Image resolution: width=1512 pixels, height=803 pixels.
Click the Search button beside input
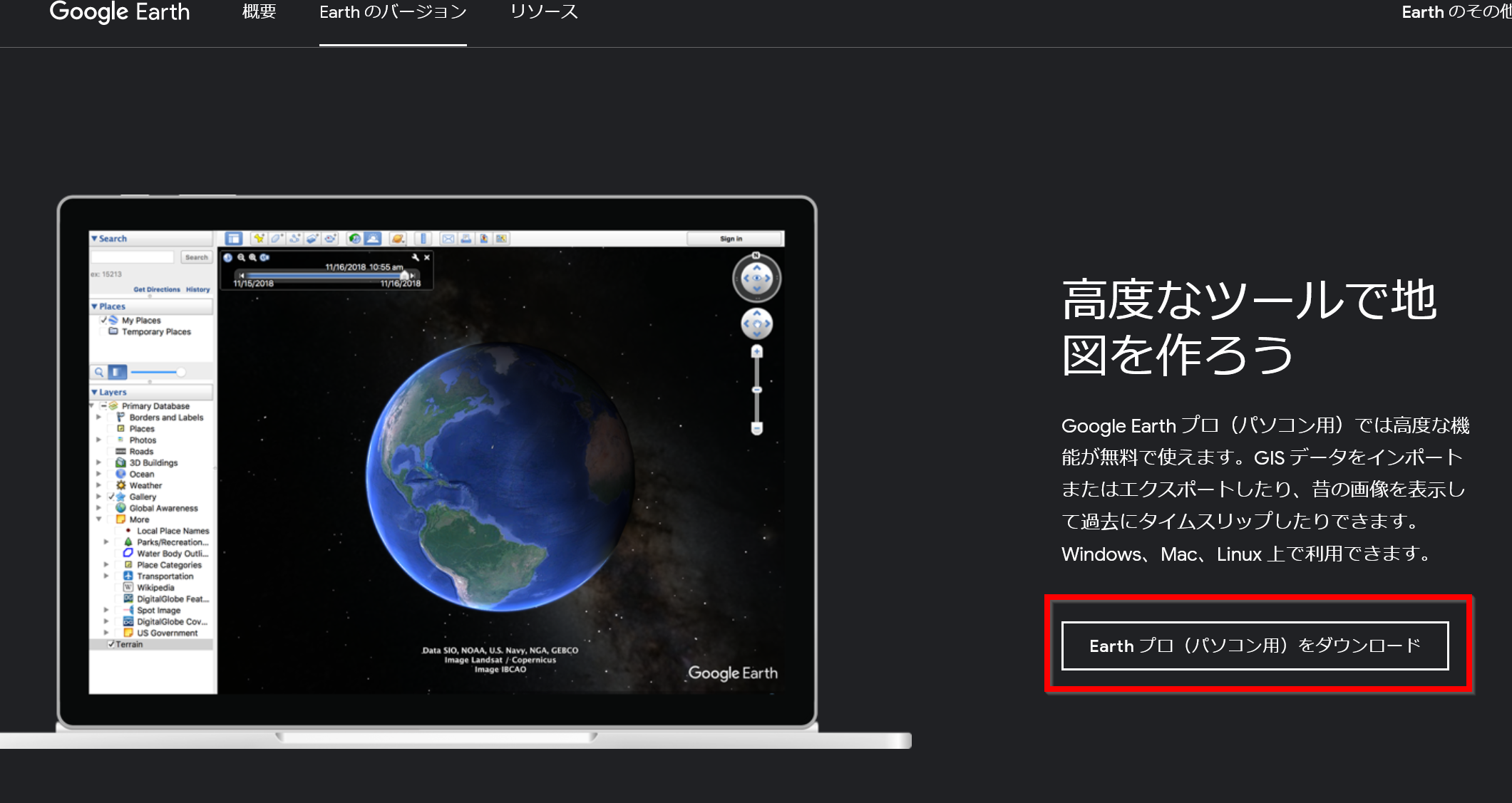[x=196, y=257]
